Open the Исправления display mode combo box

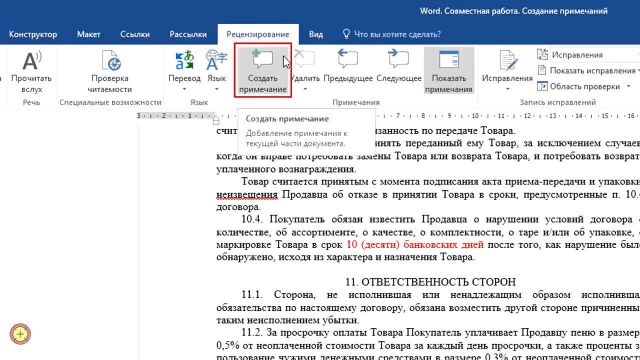594,55
